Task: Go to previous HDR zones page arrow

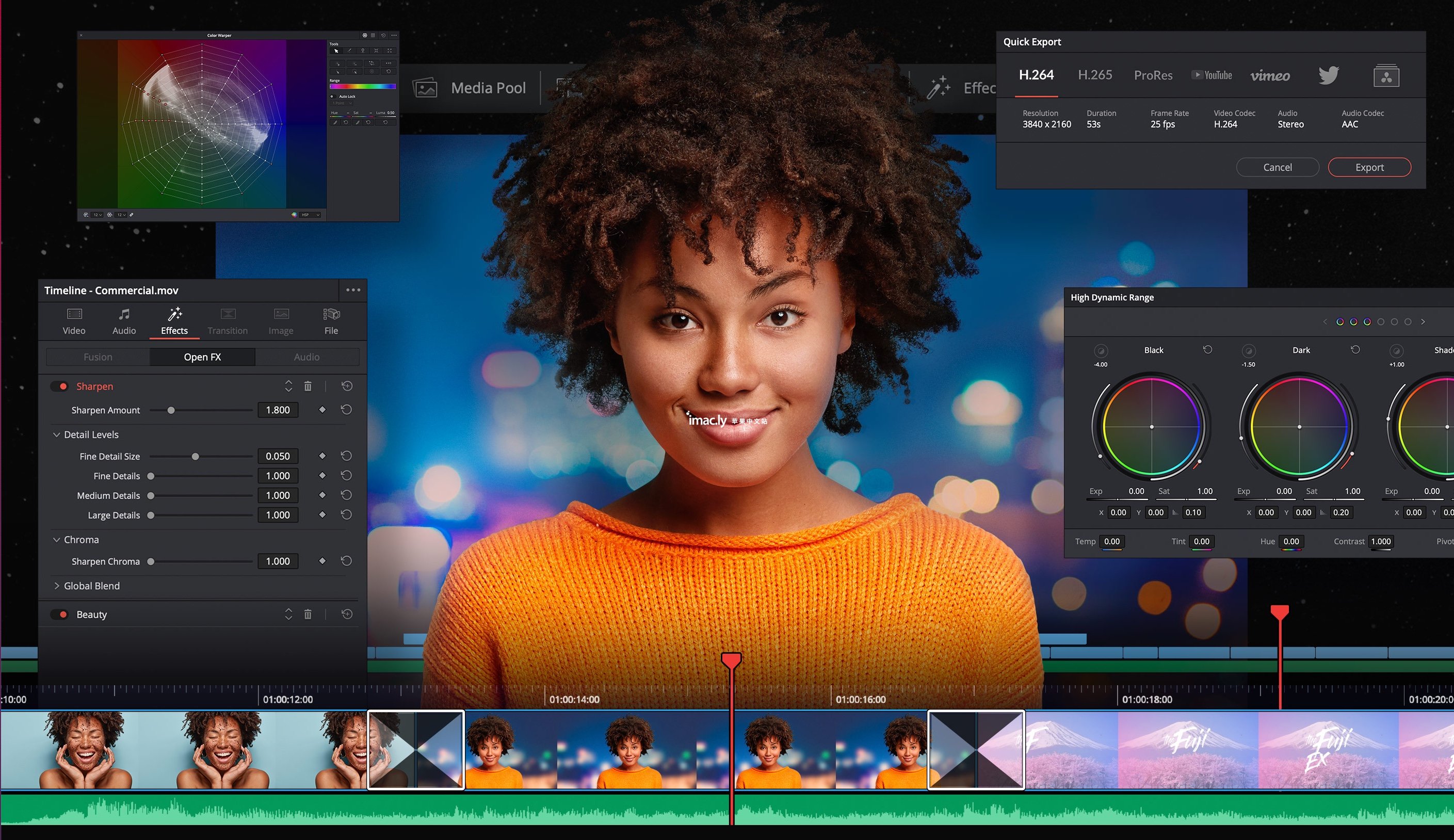Action: pos(1325,322)
